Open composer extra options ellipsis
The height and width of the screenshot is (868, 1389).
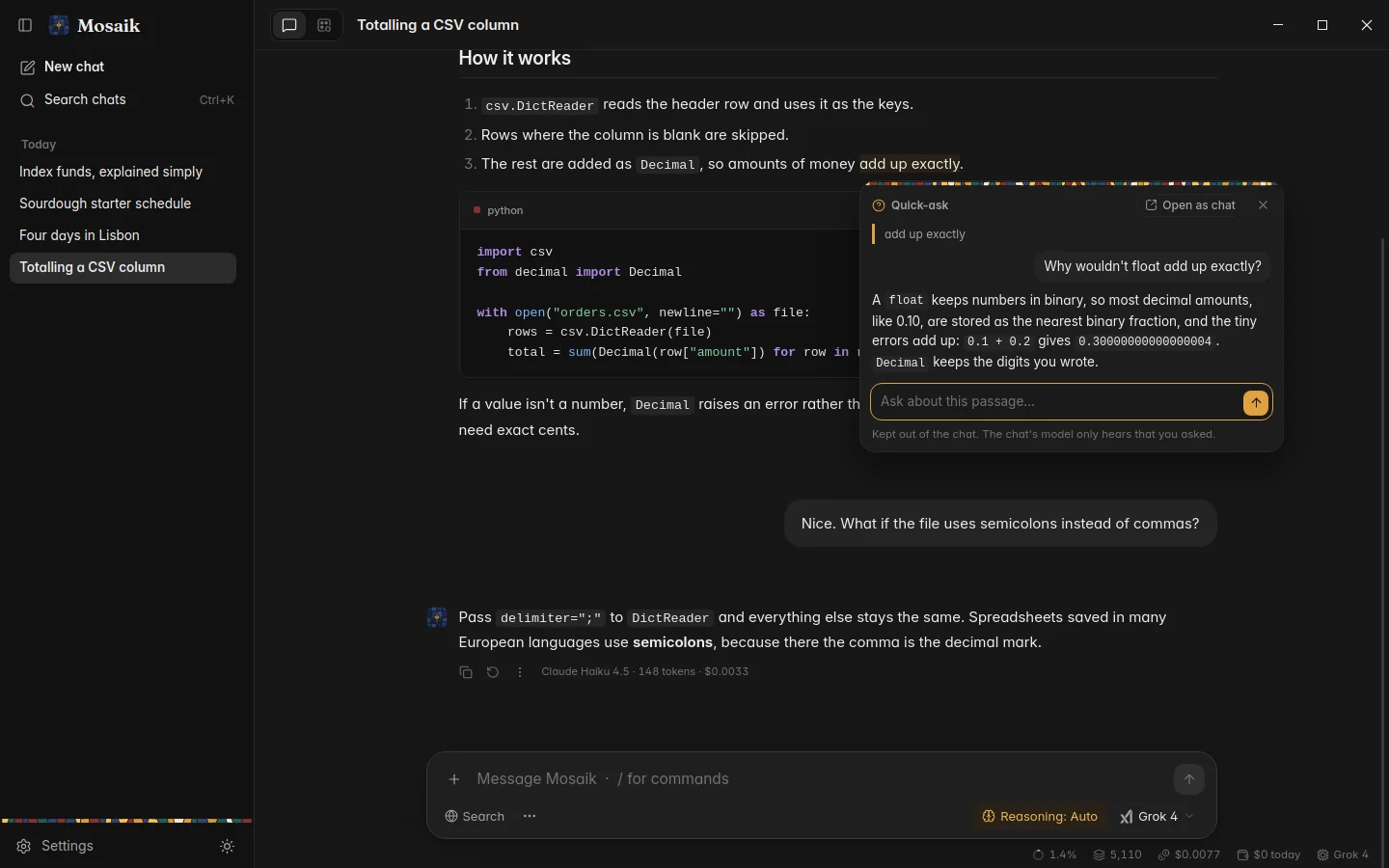530,817
